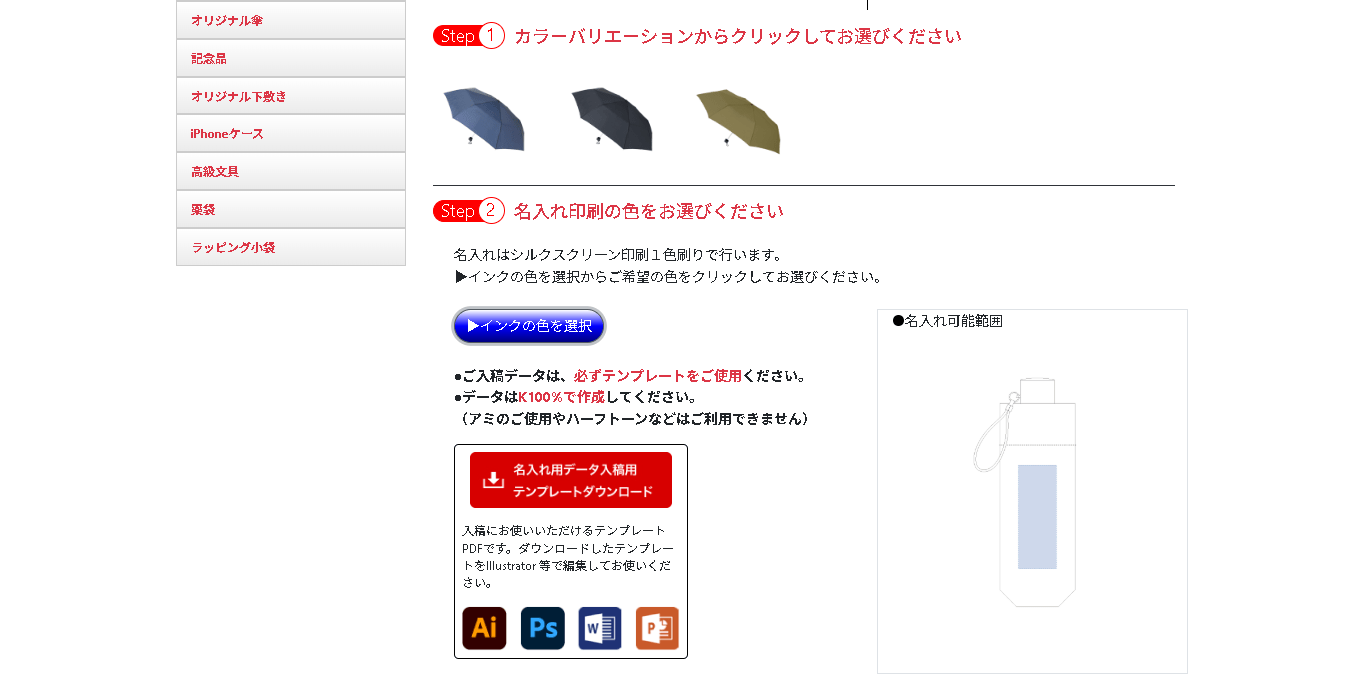This screenshot has width=1350, height=684.
Task: Click the Adobe Illustrator icon
Action: 484,628
